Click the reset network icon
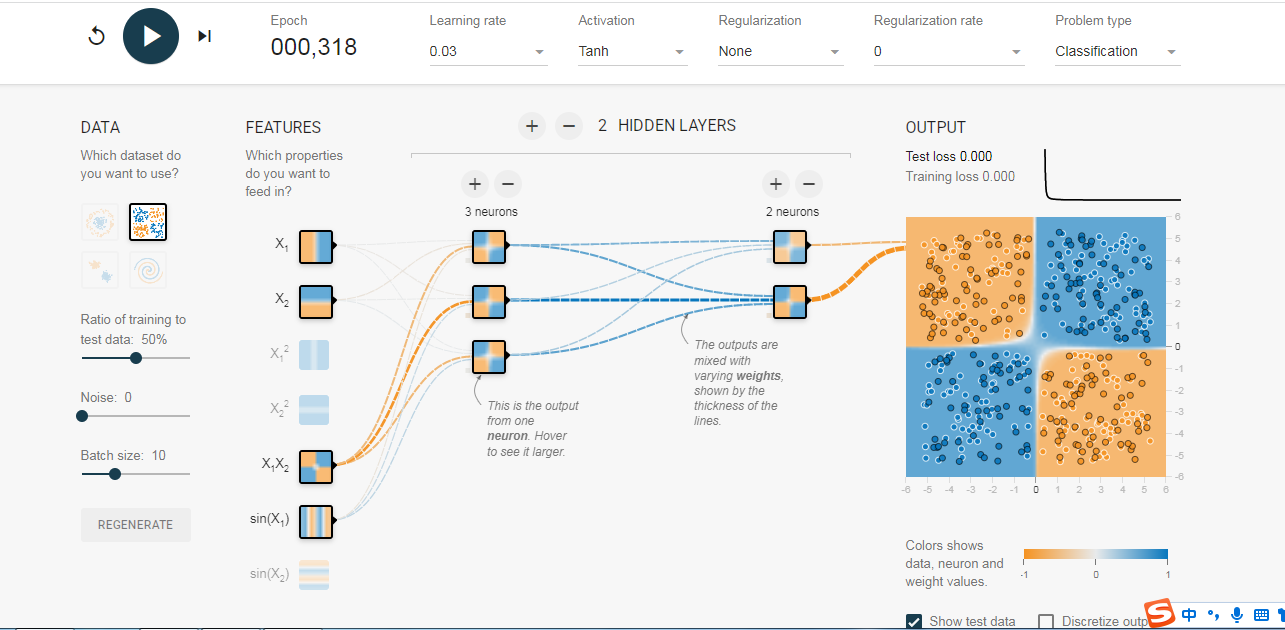The image size is (1285, 630). (96, 36)
